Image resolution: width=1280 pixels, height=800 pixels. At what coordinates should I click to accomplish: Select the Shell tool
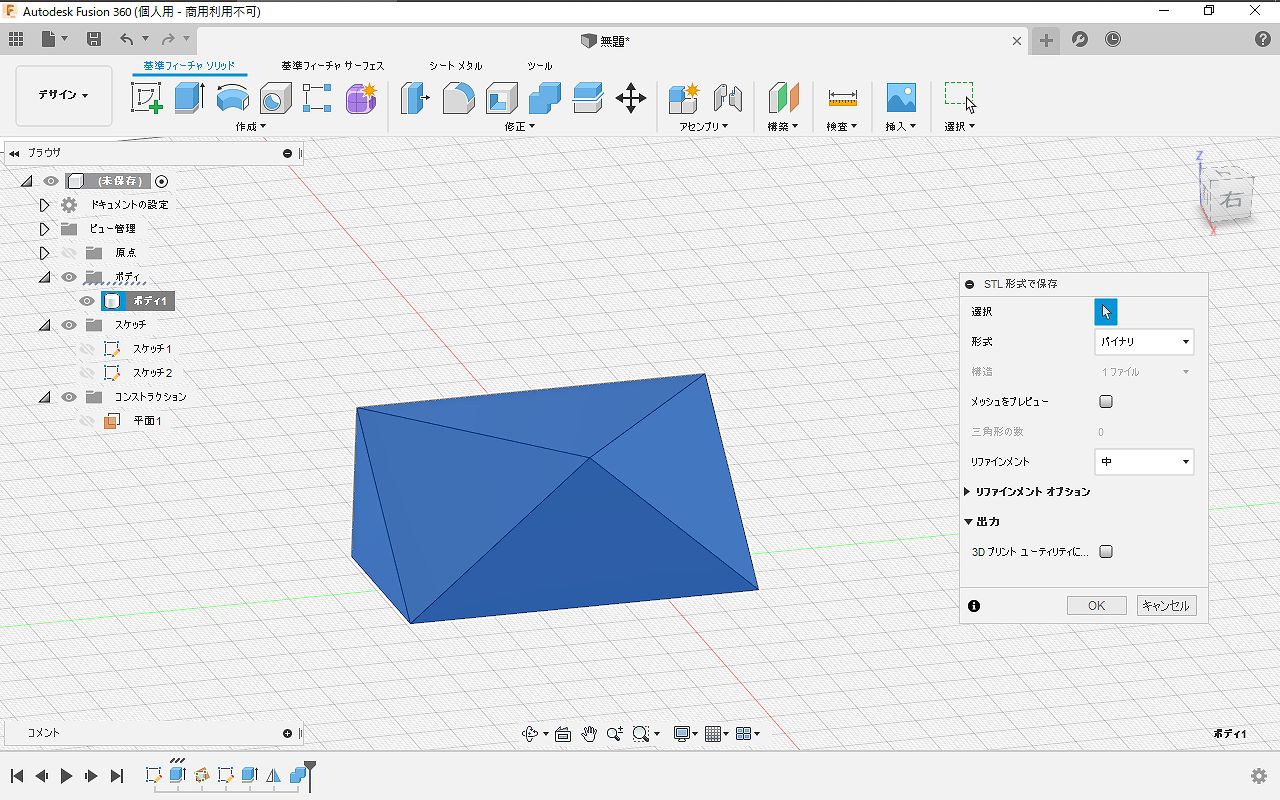(x=501, y=98)
